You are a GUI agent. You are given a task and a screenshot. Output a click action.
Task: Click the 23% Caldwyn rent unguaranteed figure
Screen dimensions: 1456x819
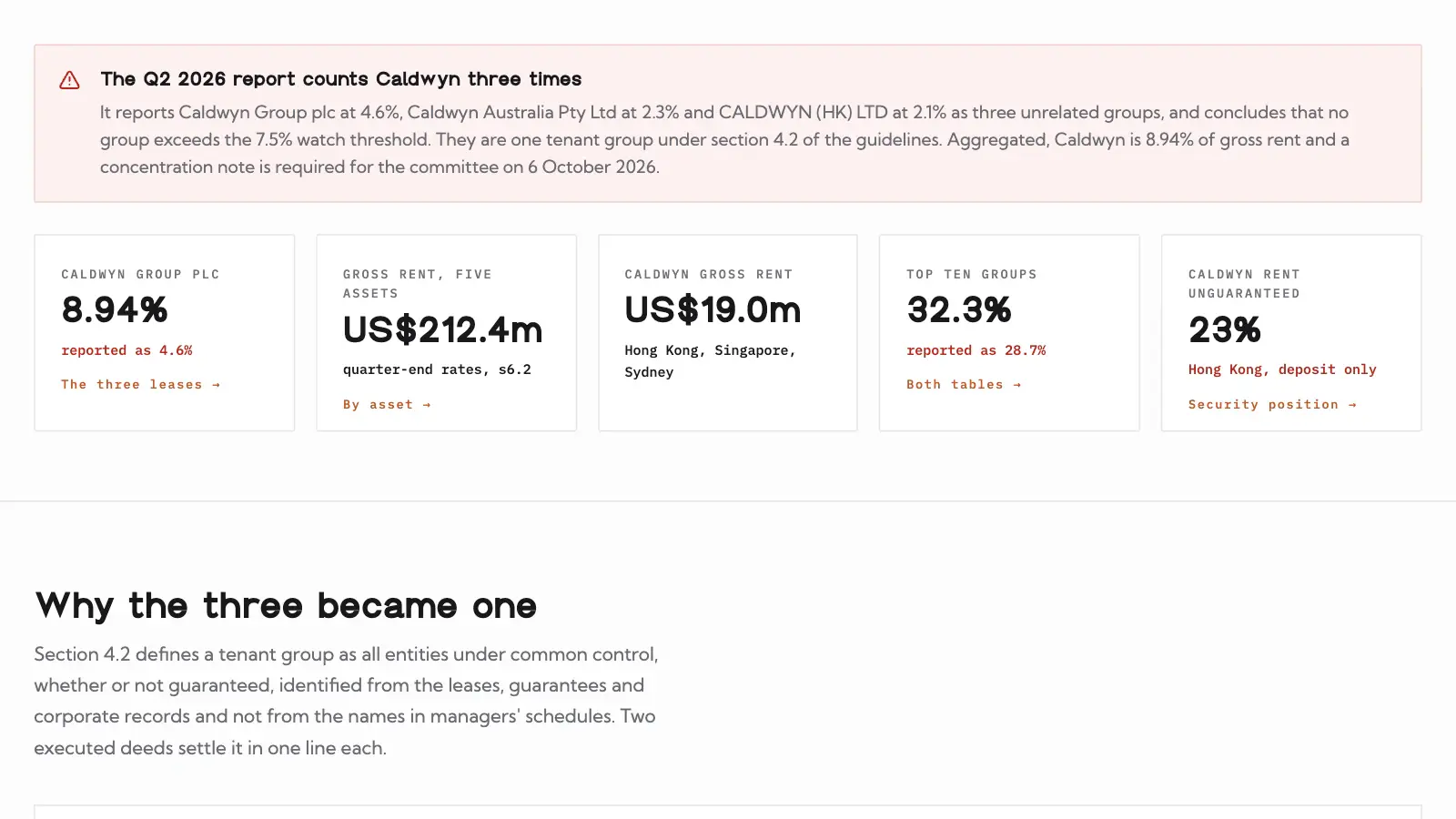pyautogui.click(x=1225, y=329)
